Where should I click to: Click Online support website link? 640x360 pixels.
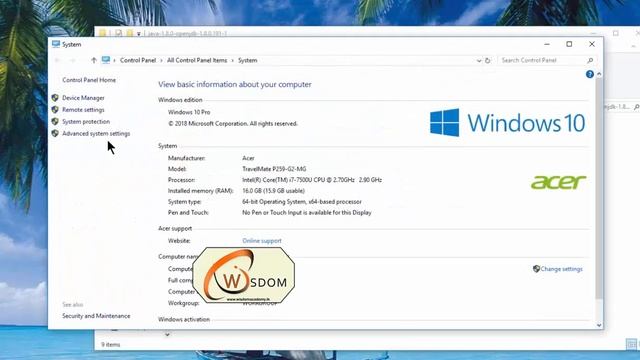coord(262,241)
